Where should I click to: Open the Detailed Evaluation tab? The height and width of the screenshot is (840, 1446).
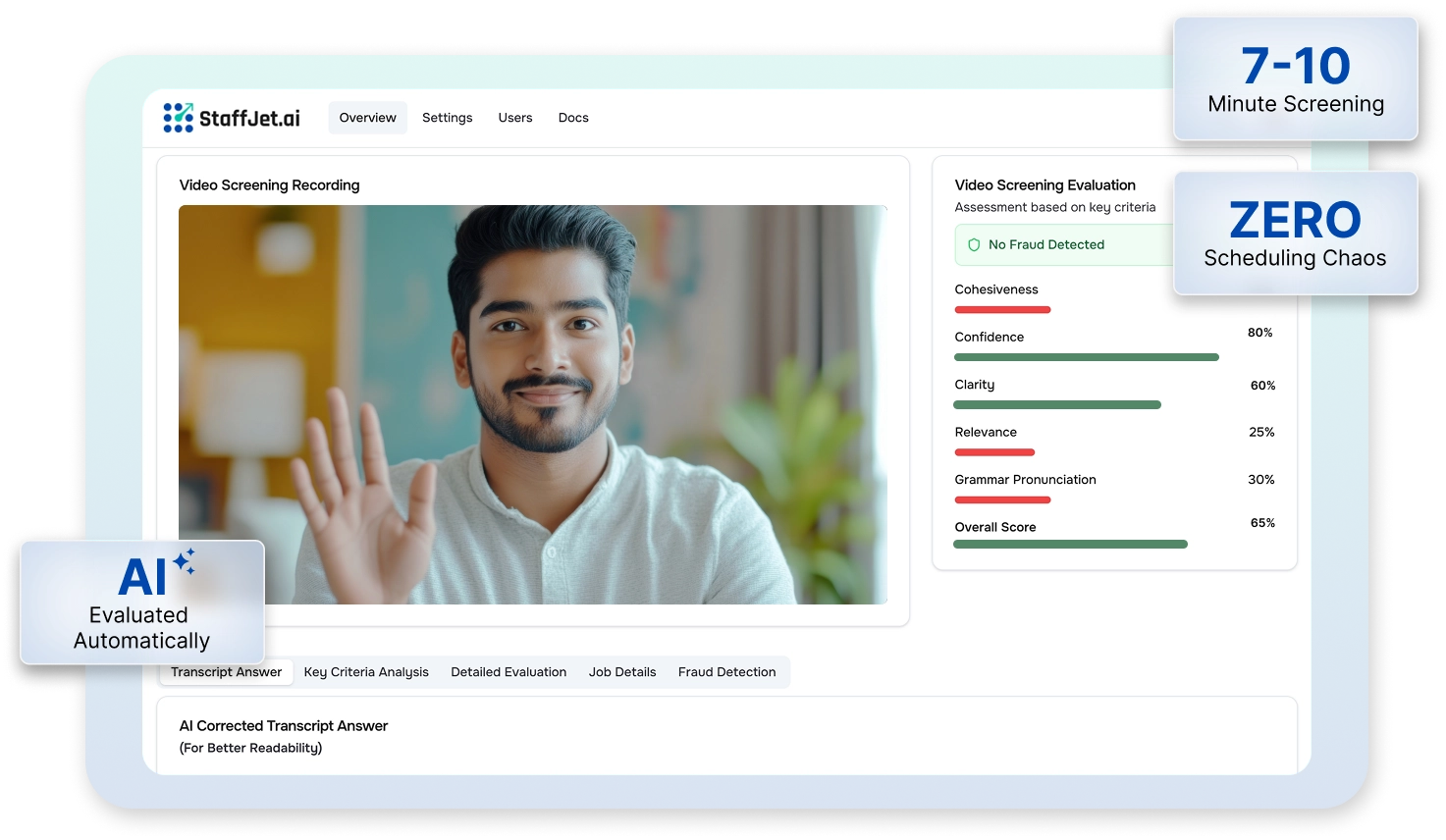pos(509,672)
